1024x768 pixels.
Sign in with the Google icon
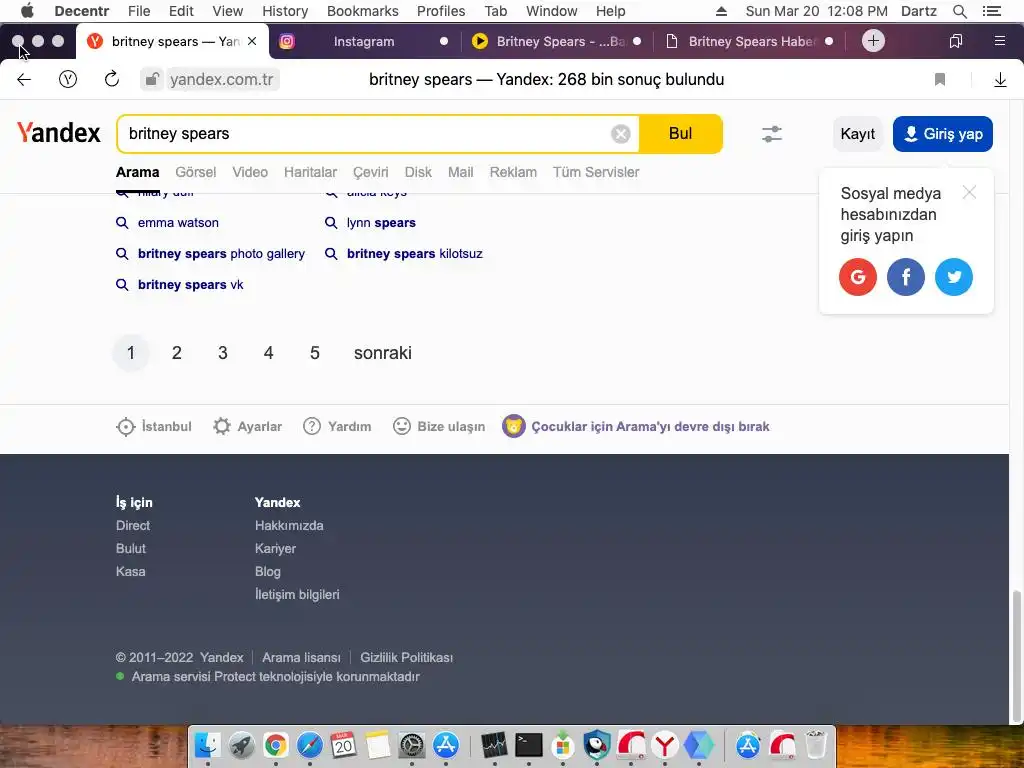pyautogui.click(x=857, y=277)
